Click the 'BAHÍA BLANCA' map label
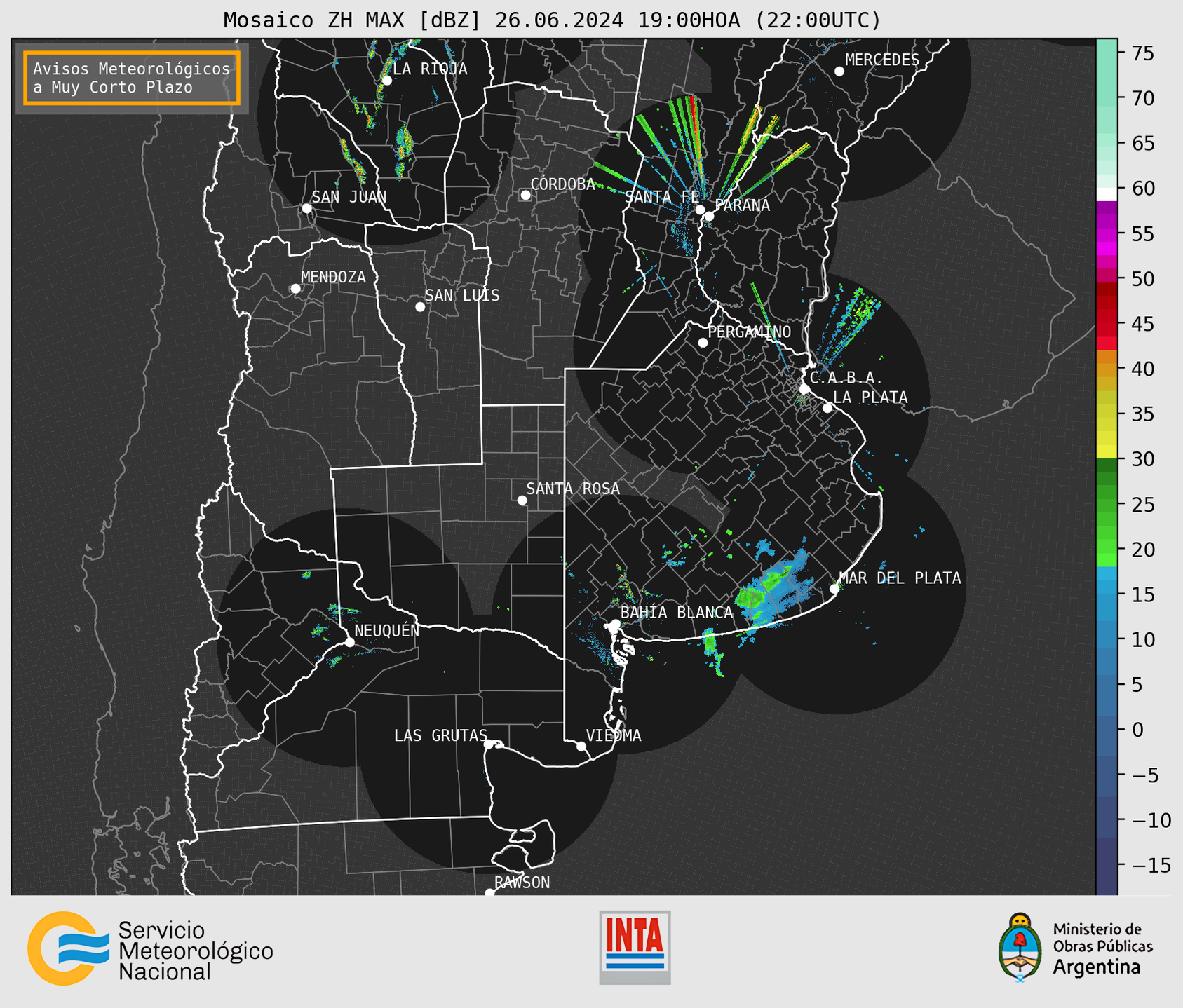Viewport: 1183px width, 1008px height. 677,612
